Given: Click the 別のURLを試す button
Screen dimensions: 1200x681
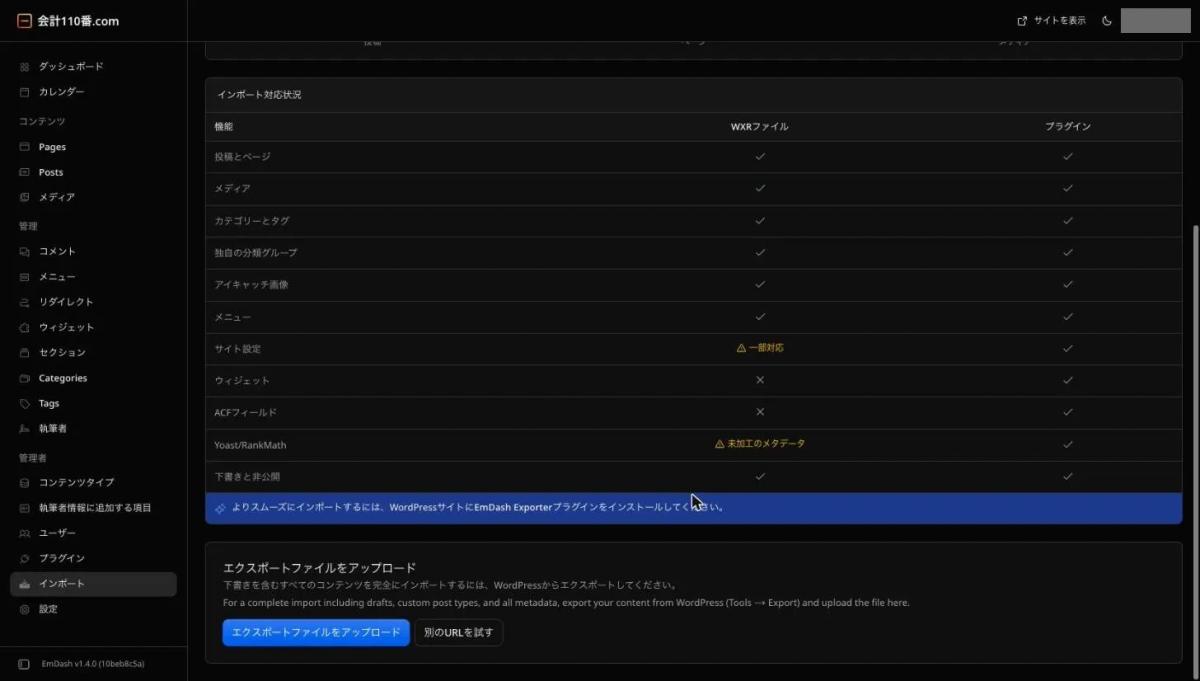Looking at the screenshot, I should tap(459, 632).
